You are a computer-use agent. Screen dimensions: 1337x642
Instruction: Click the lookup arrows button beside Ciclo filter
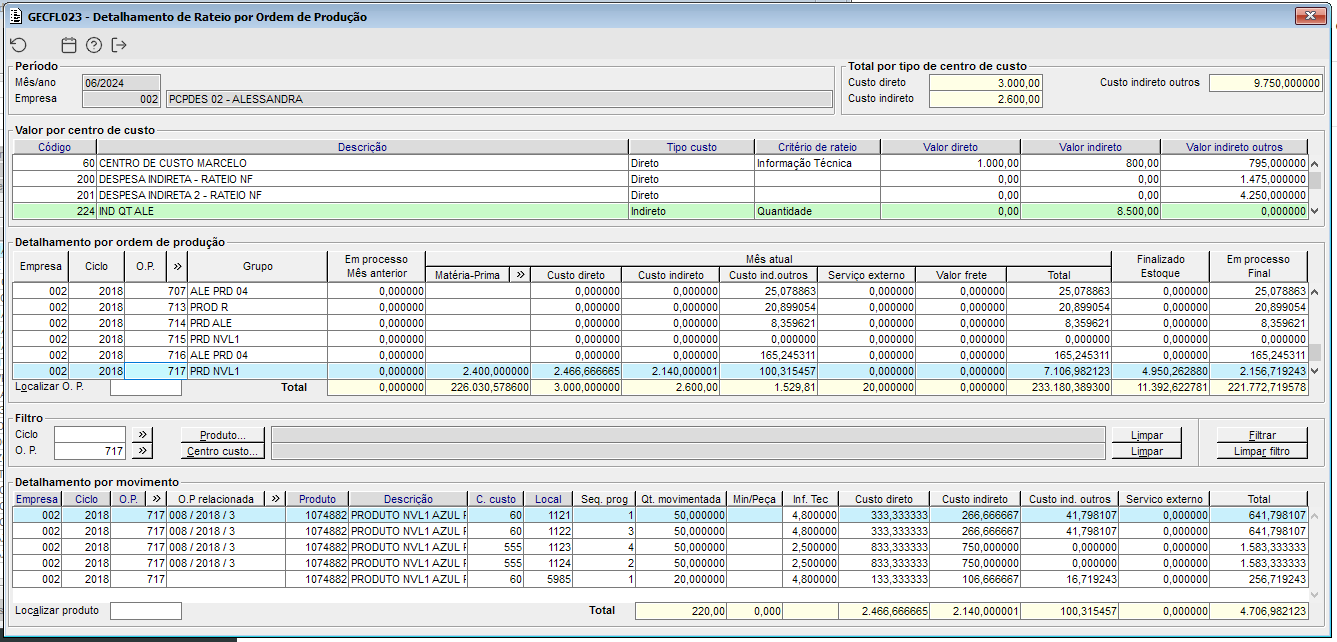pos(142,435)
